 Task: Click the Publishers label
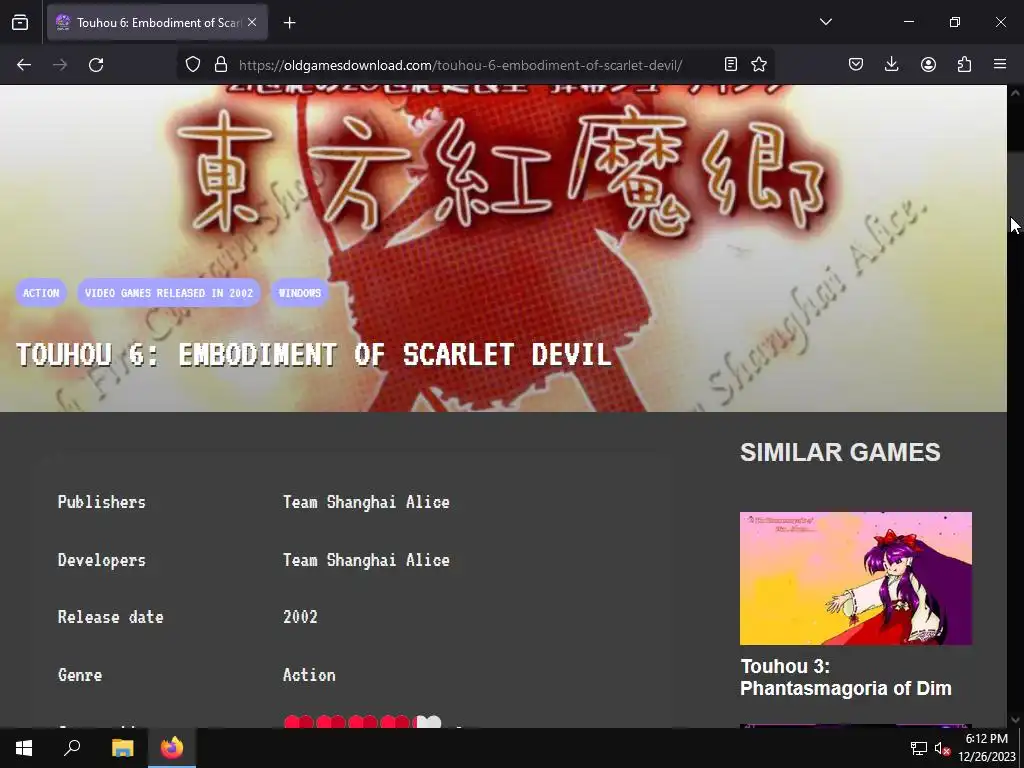[102, 502]
